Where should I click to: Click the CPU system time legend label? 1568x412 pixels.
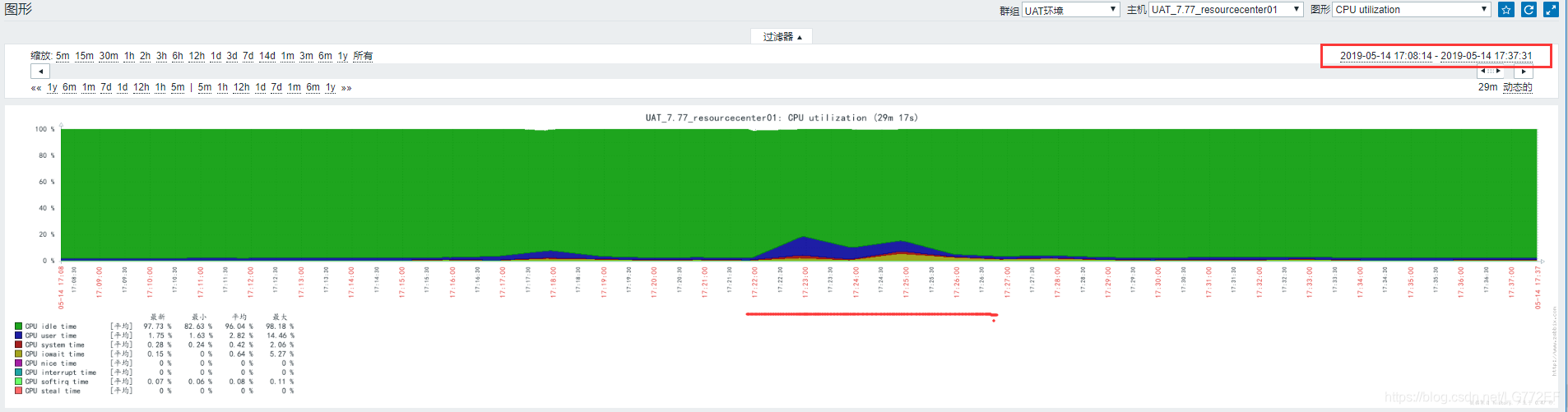coord(54,345)
